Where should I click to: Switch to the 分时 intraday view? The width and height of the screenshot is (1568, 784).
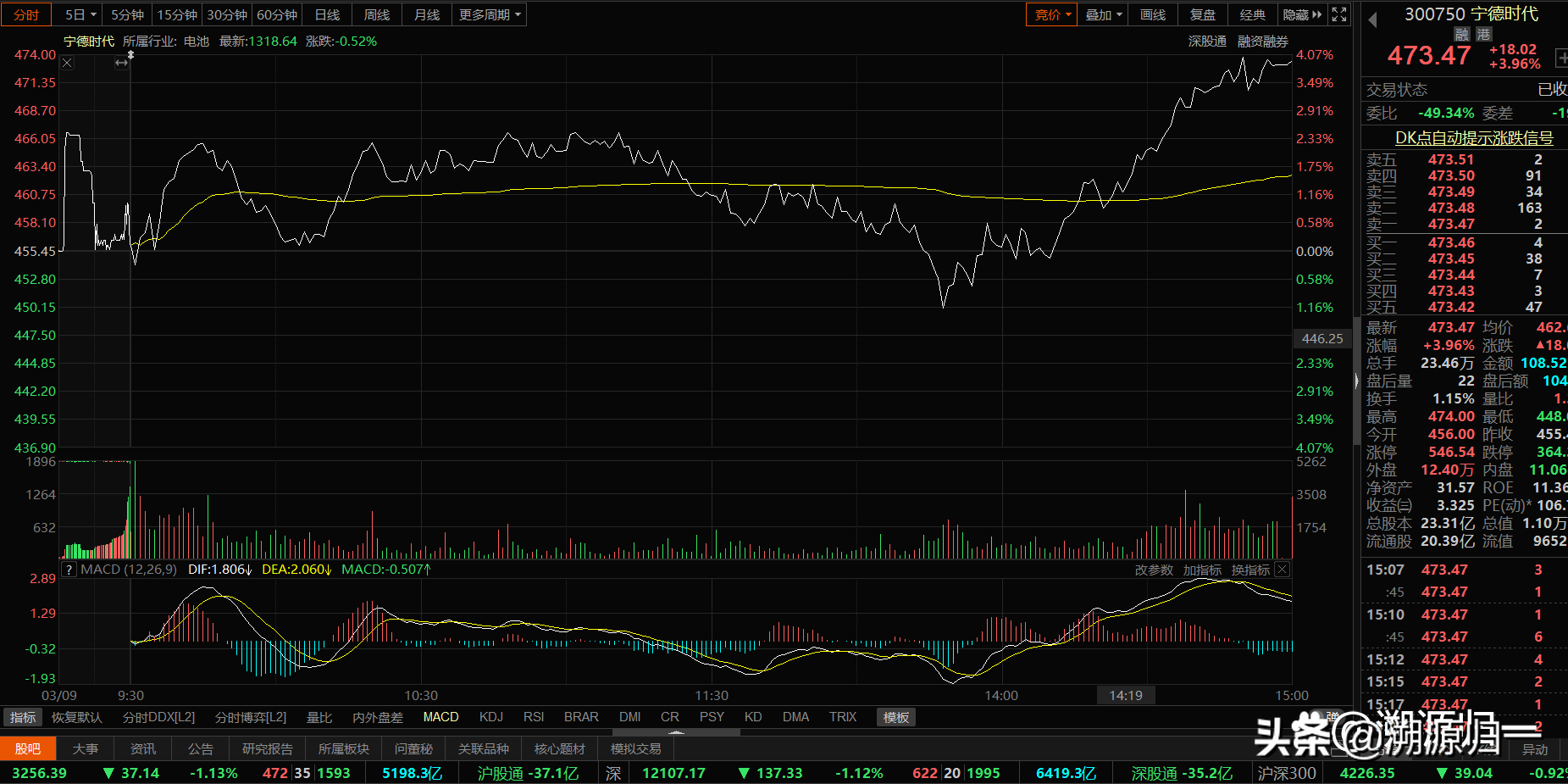26,14
